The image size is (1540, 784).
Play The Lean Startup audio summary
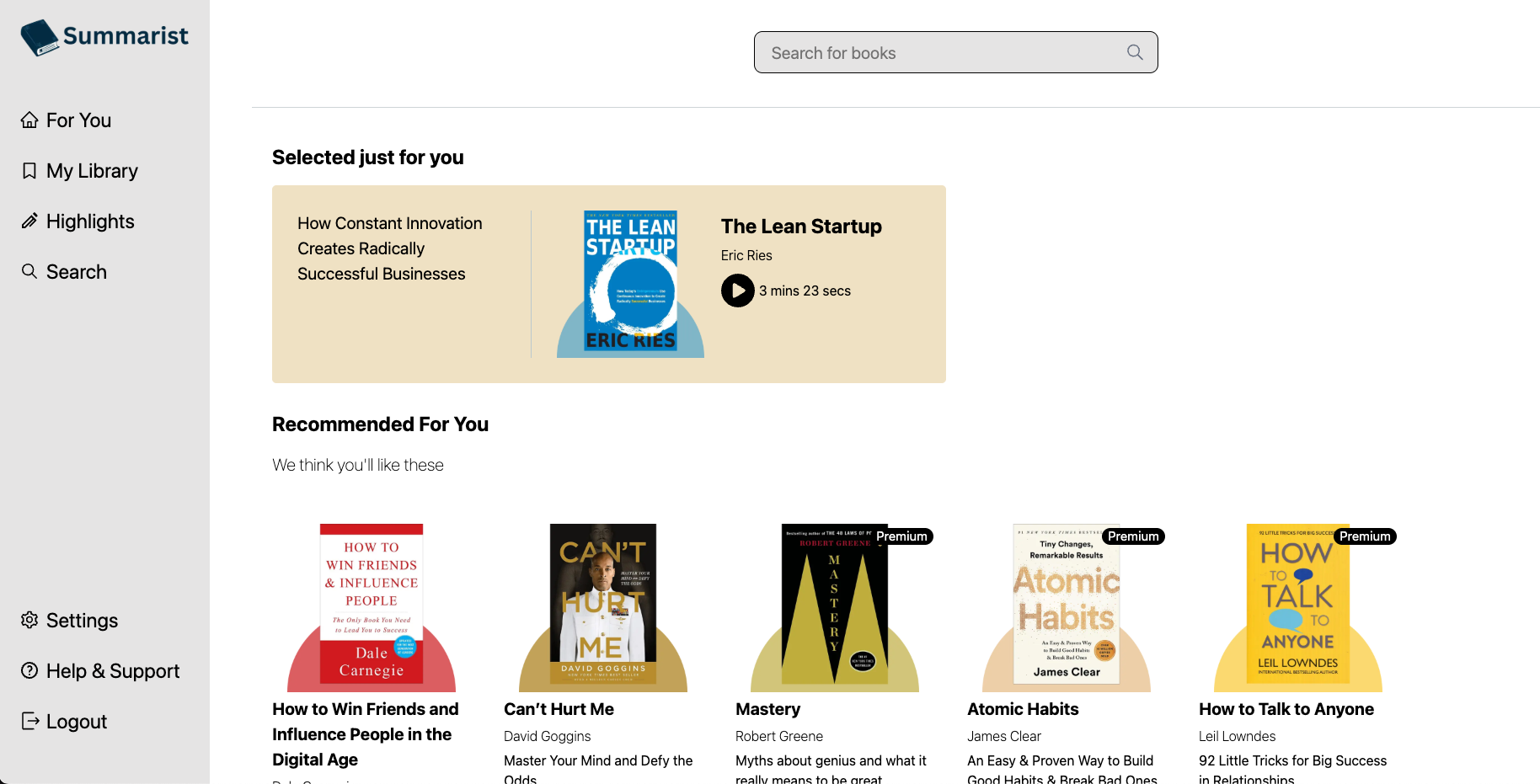pyautogui.click(x=737, y=291)
